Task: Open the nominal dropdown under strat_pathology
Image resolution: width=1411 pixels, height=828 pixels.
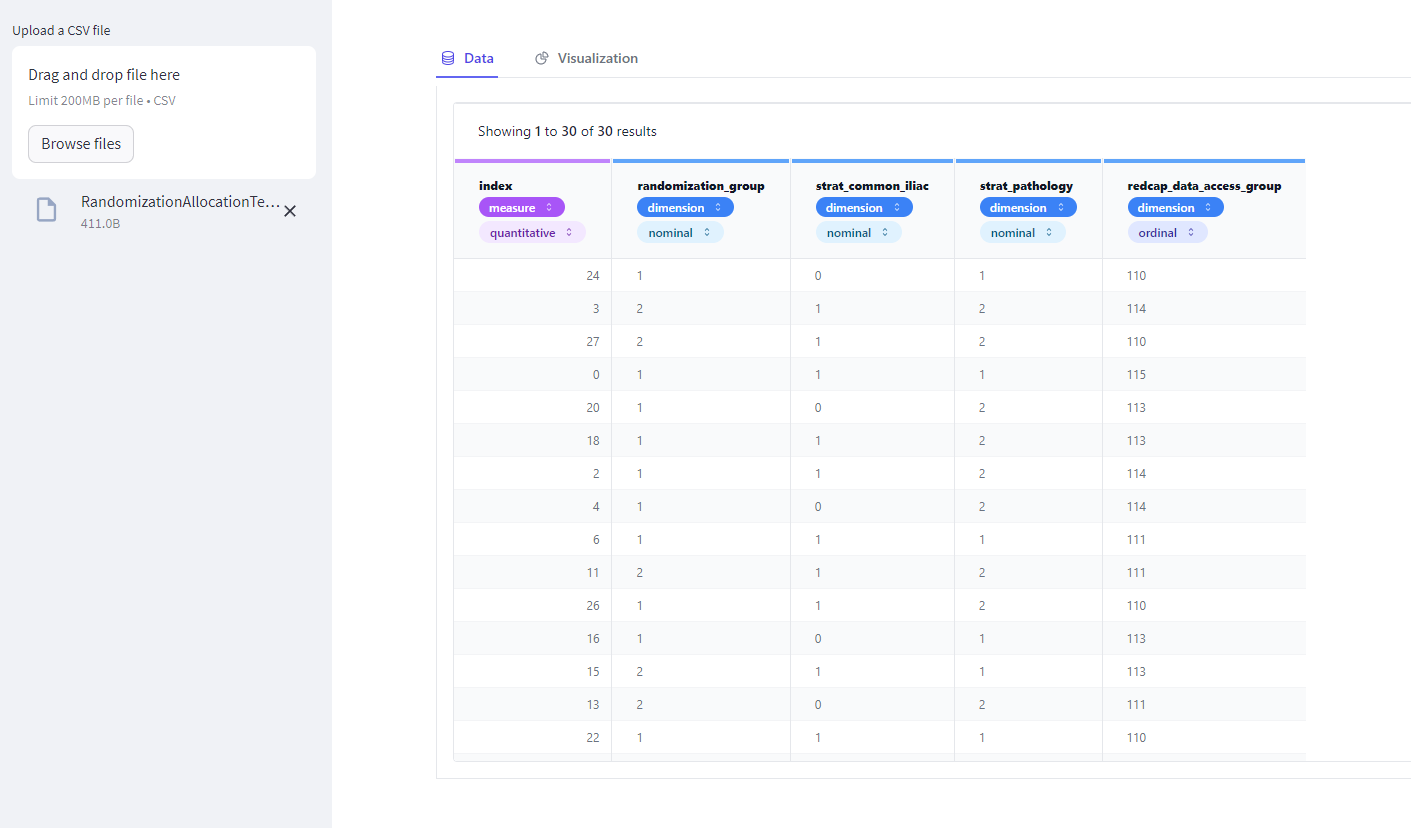Action: click(x=1022, y=231)
